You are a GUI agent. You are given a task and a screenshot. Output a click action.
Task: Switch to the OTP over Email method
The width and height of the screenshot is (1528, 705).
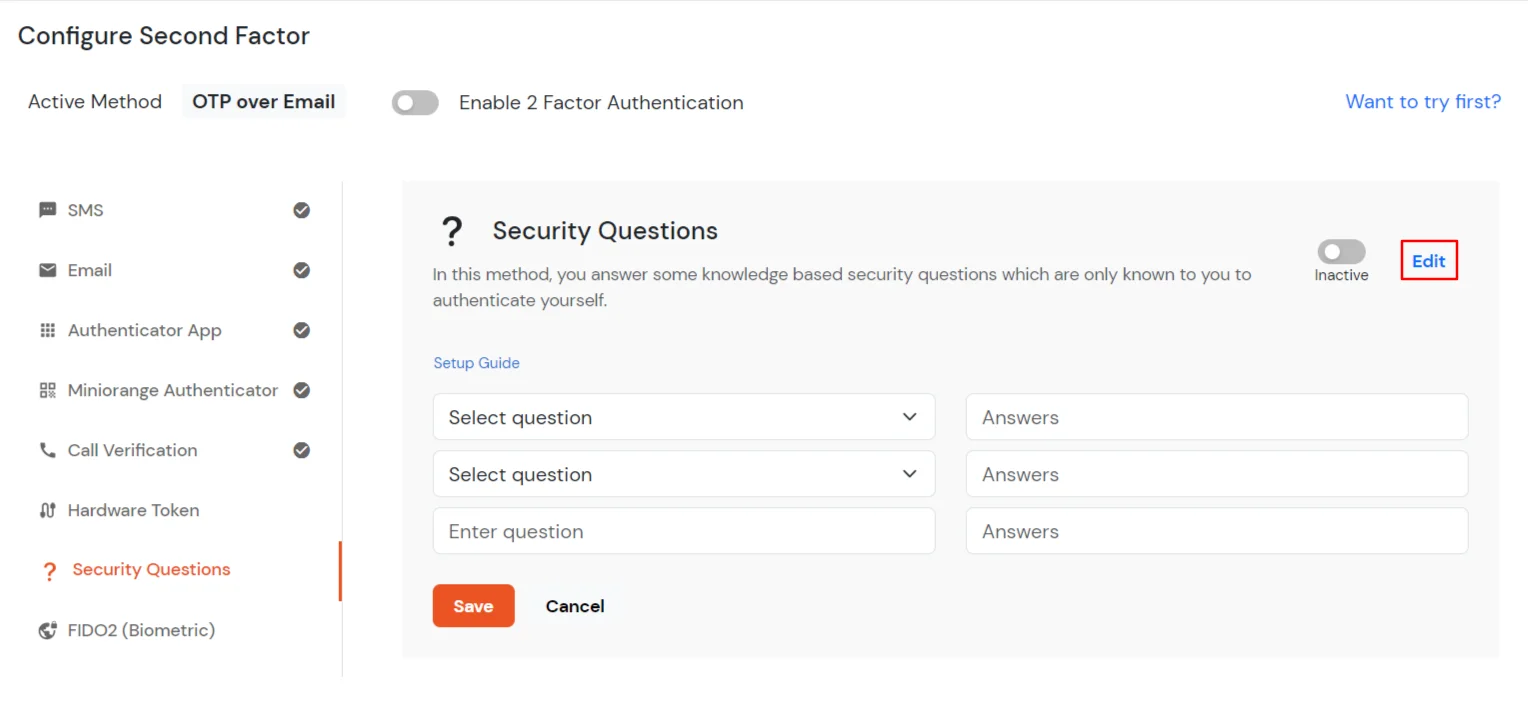coord(263,101)
